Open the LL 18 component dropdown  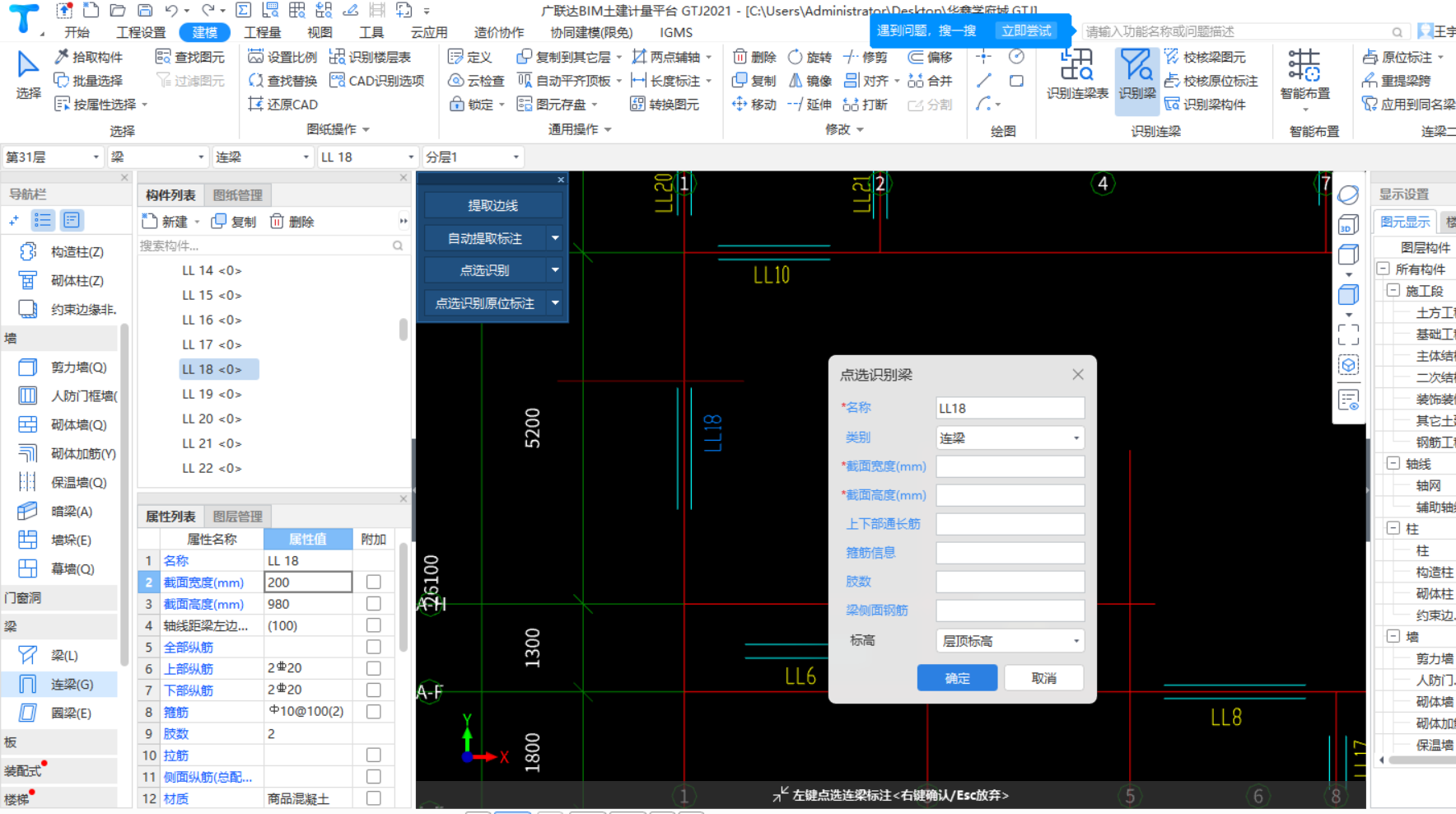click(x=367, y=157)
